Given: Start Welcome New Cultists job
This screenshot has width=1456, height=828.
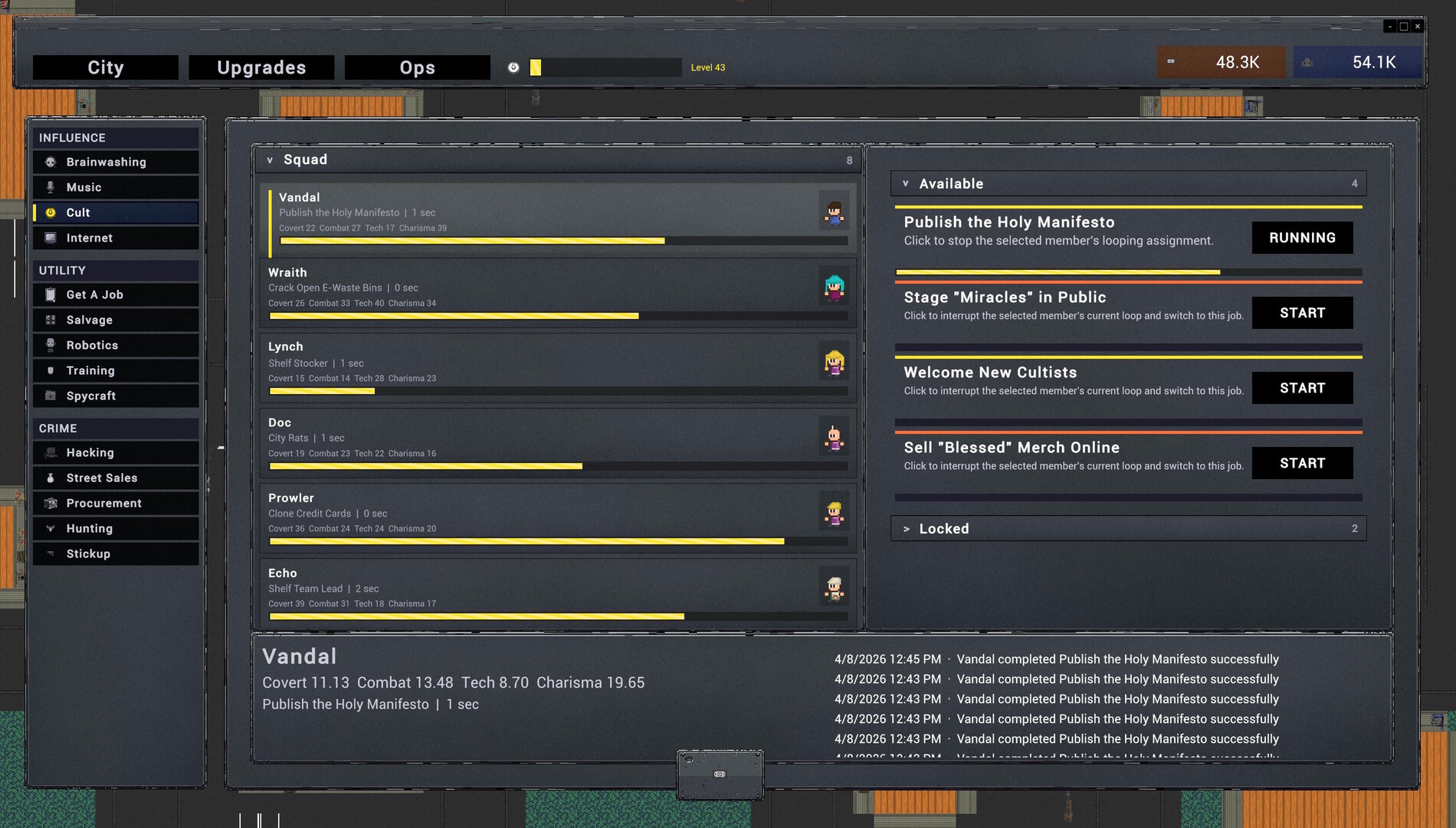Looking at the screenshot, I should click(x=1301, y=388).
